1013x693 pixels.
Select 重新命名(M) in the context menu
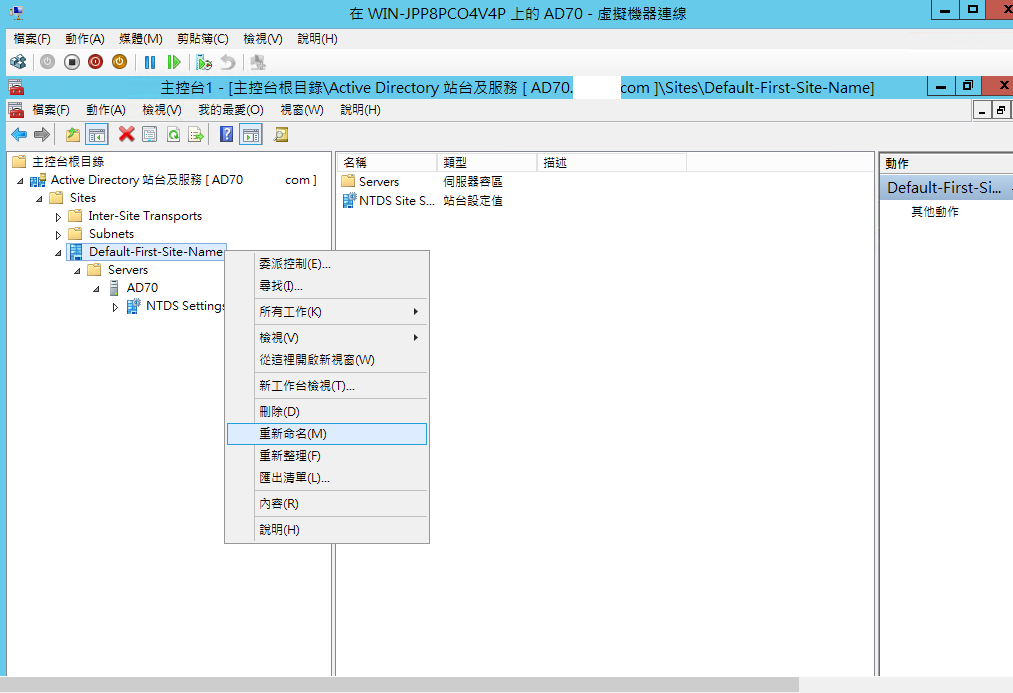click(327, 434)
